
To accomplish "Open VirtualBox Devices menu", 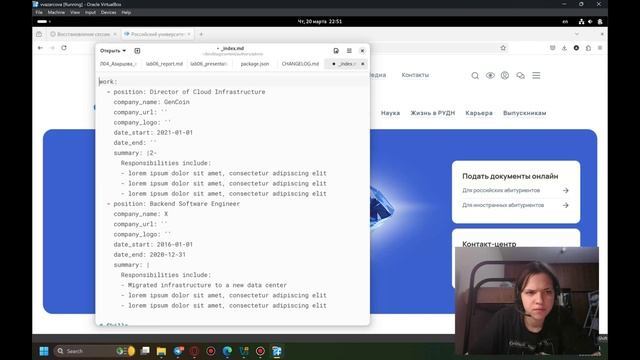I will (109, 13).
